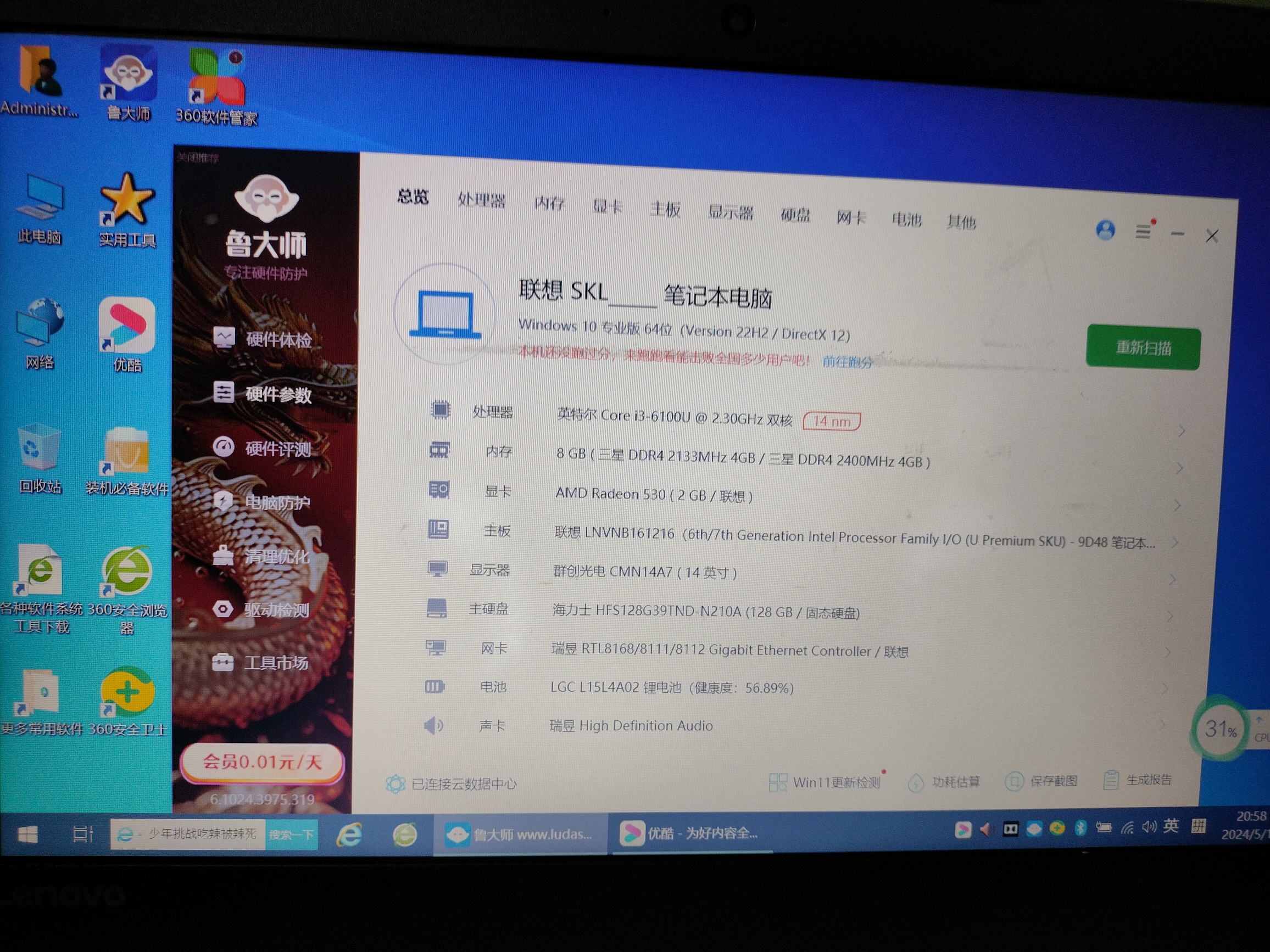
Task: Expand the 电池 row chevron
Action: pyautogui.click(x=1165, y=688)
